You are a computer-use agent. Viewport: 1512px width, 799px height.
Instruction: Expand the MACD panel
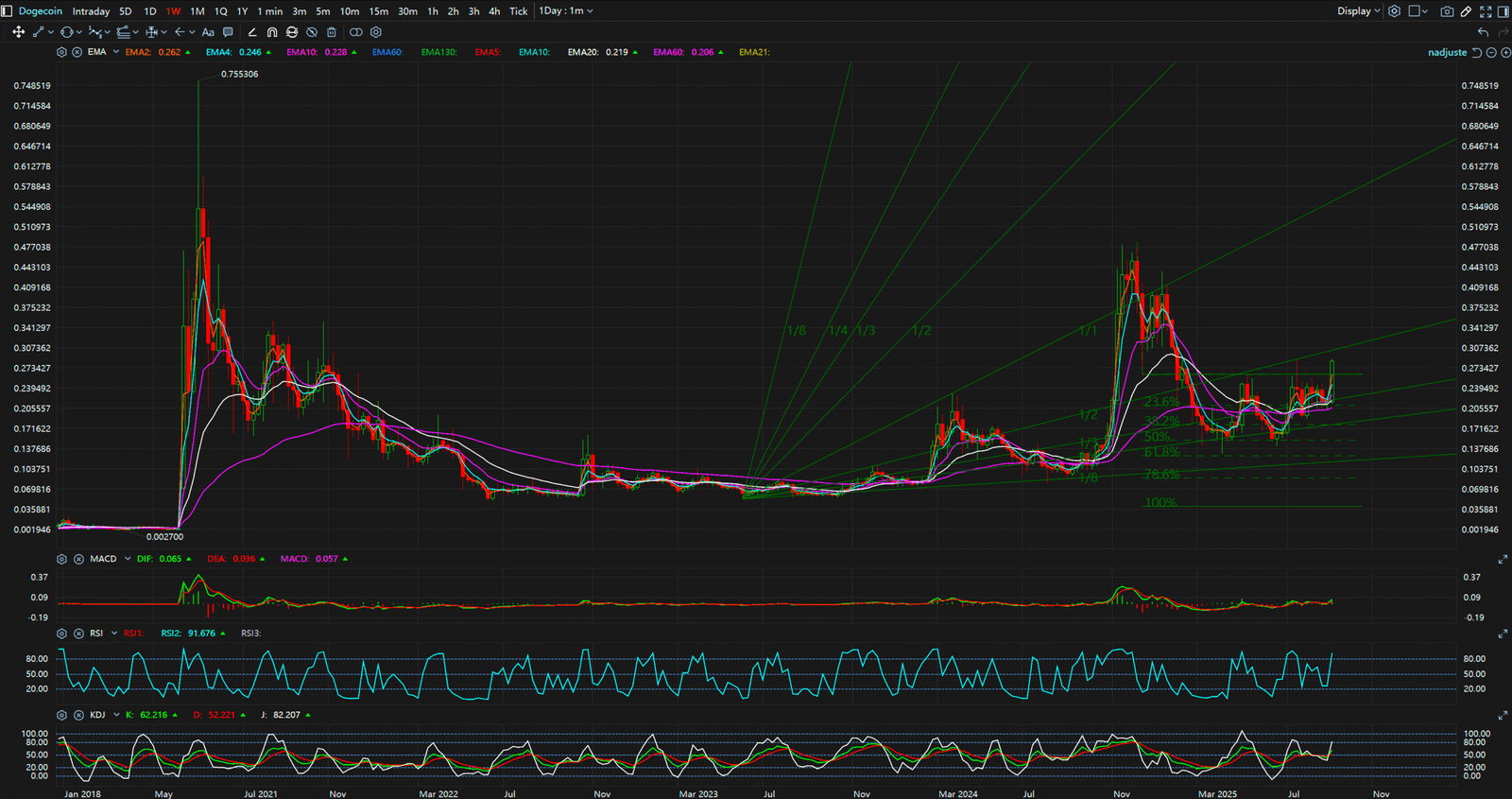1503,560
